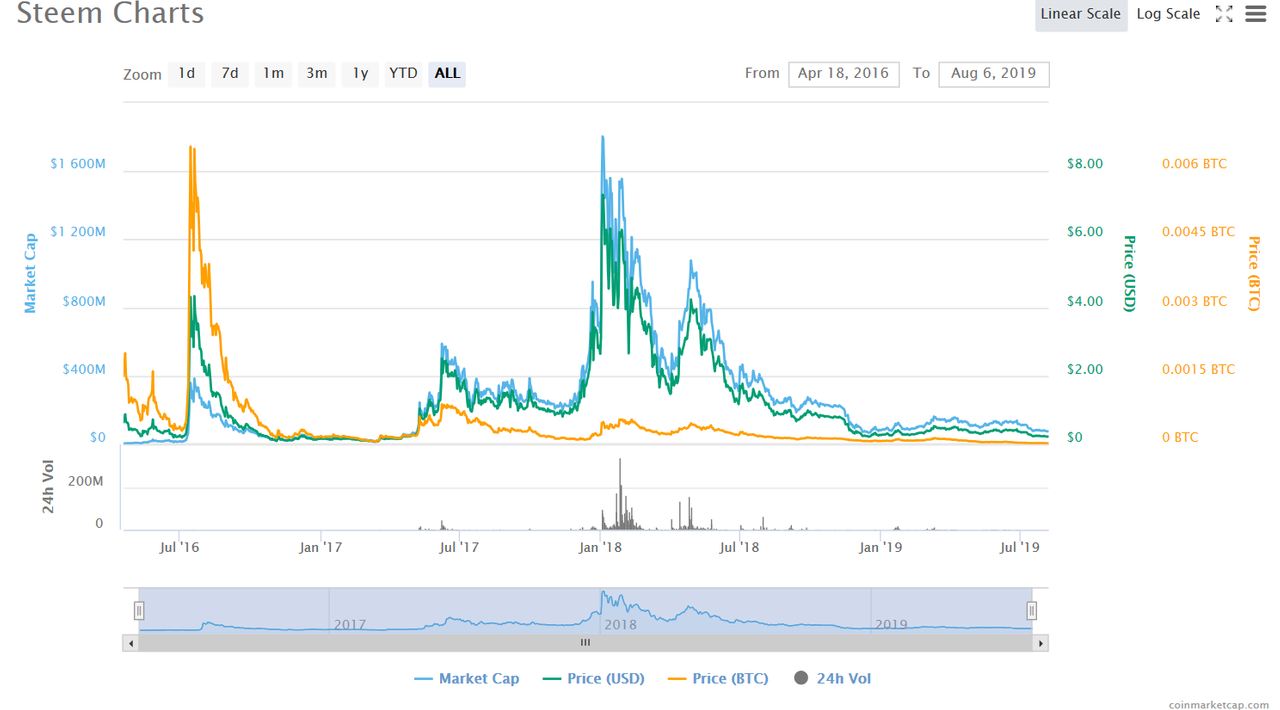The width and height of the screenshot is (1280, 710).
Task: Click the horizontal scrollbar thumb
Action: click(x=586, y=643)
